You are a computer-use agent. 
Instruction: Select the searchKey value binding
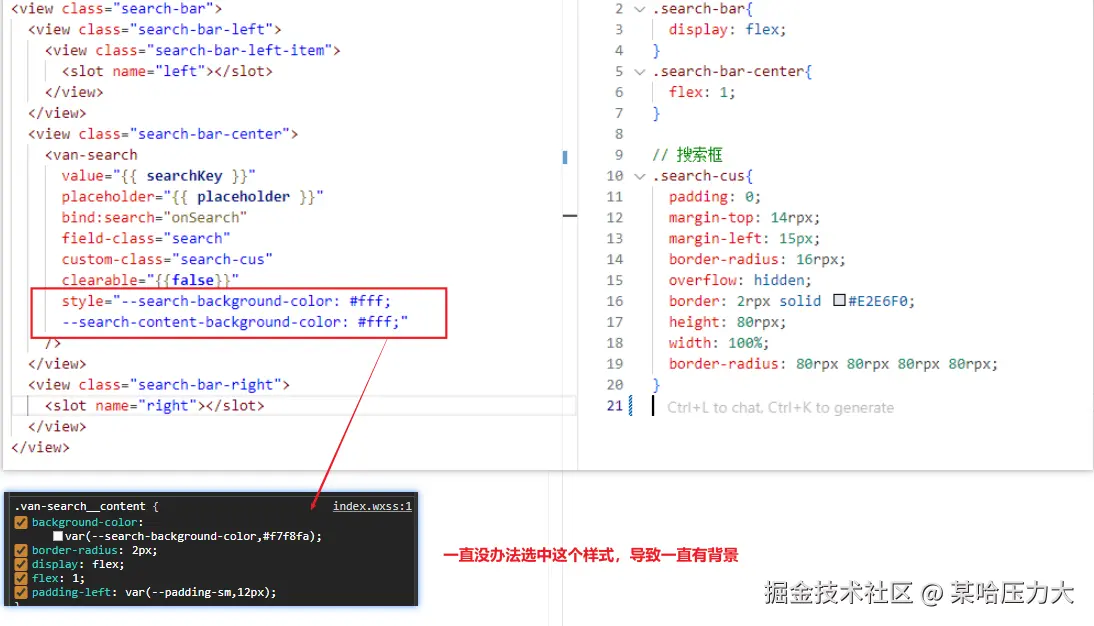click(x=184, y=175)
